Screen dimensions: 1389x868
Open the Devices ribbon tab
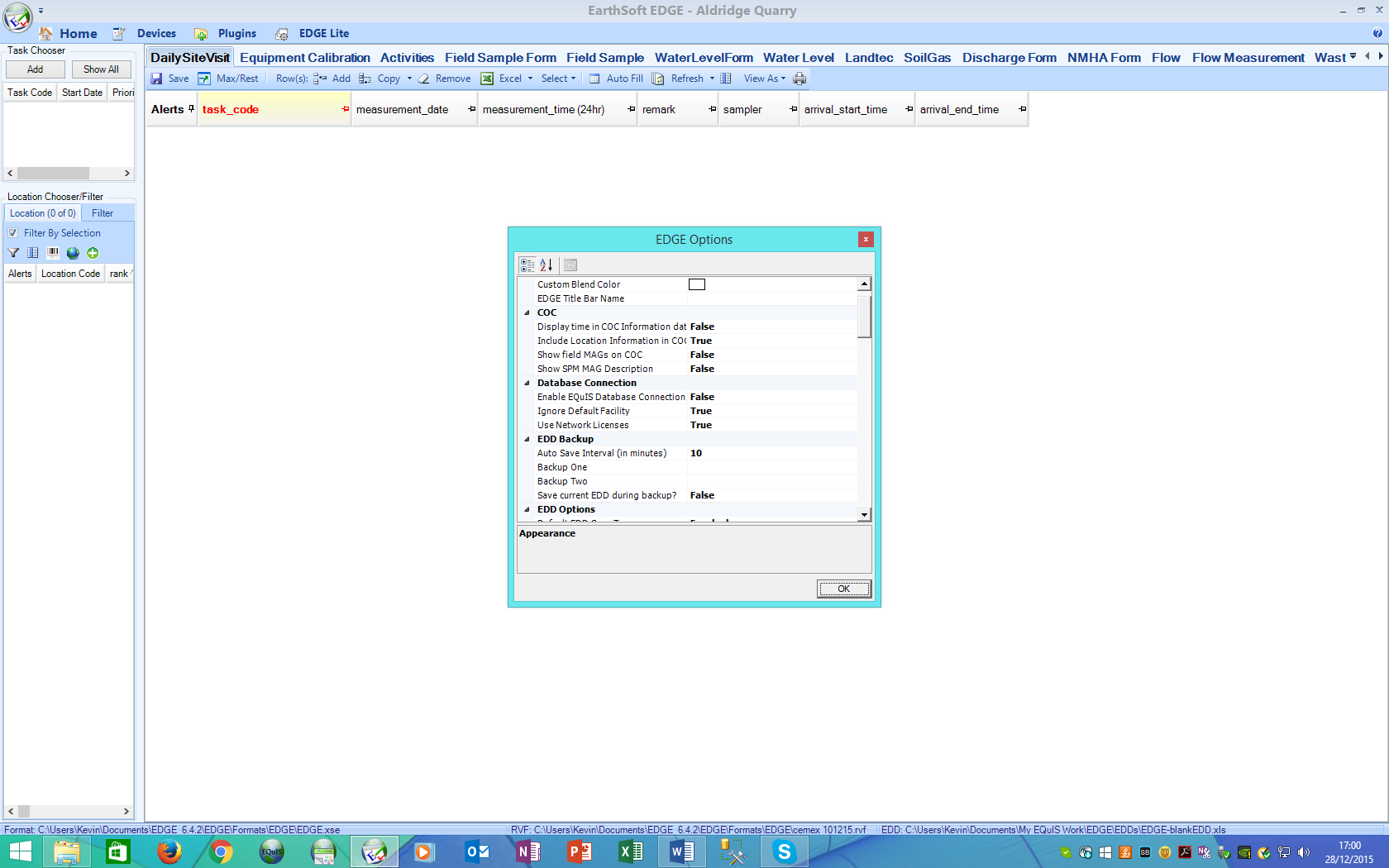click(156, 34)
